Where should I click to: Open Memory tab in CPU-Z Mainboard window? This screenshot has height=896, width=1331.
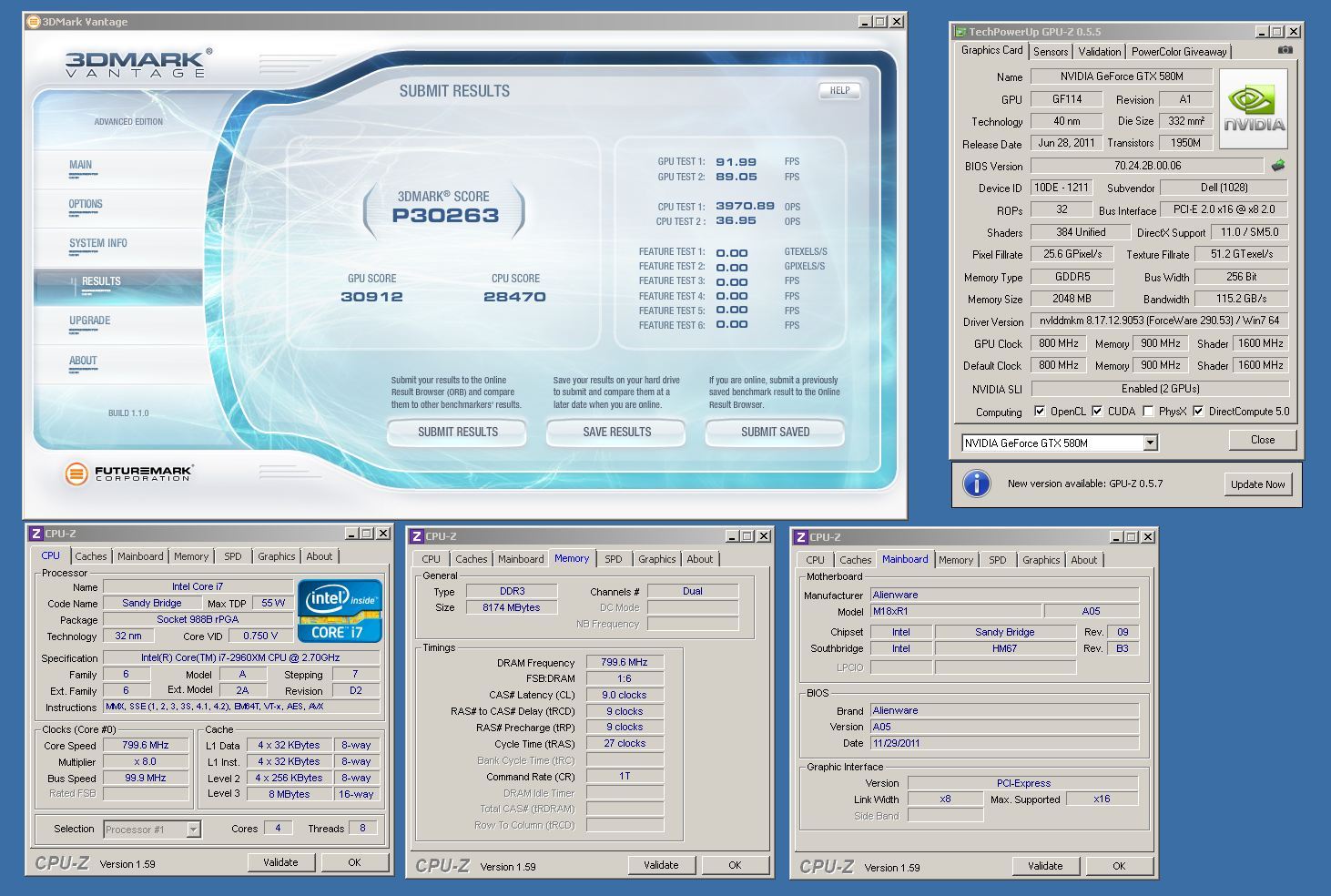coord(956,560)
